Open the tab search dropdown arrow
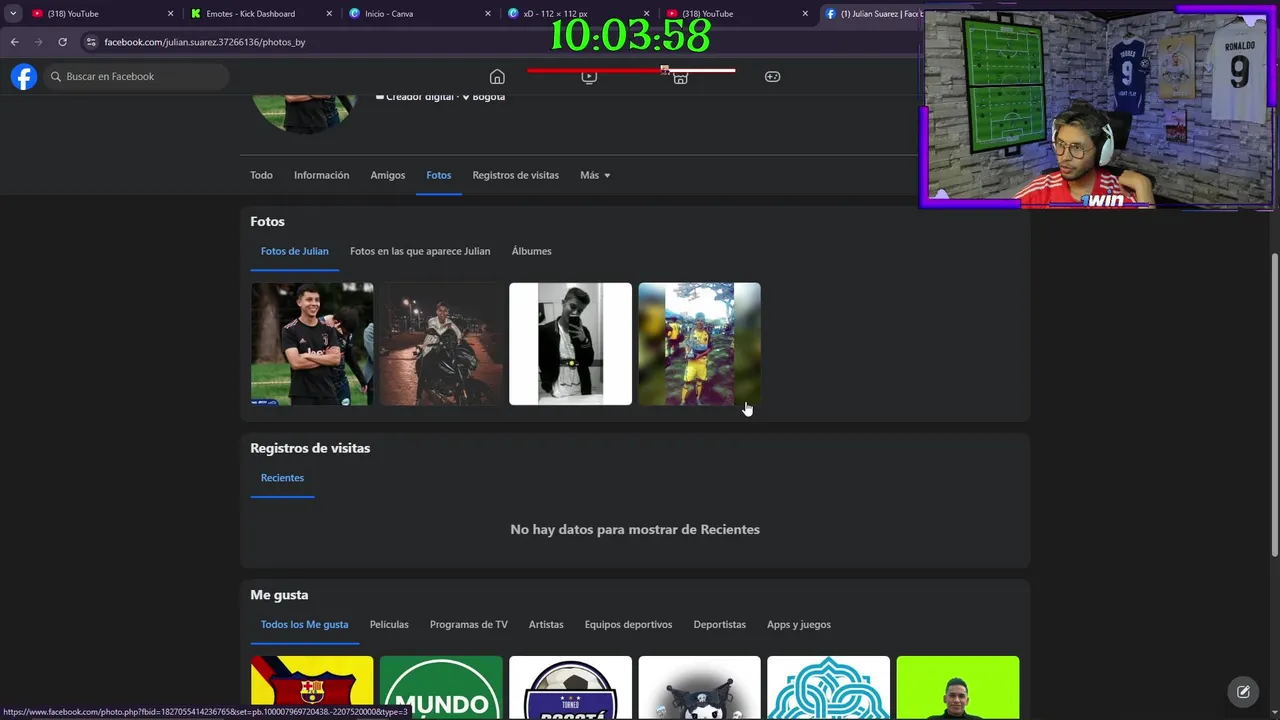1280x720 pixels. coord(13,14)
